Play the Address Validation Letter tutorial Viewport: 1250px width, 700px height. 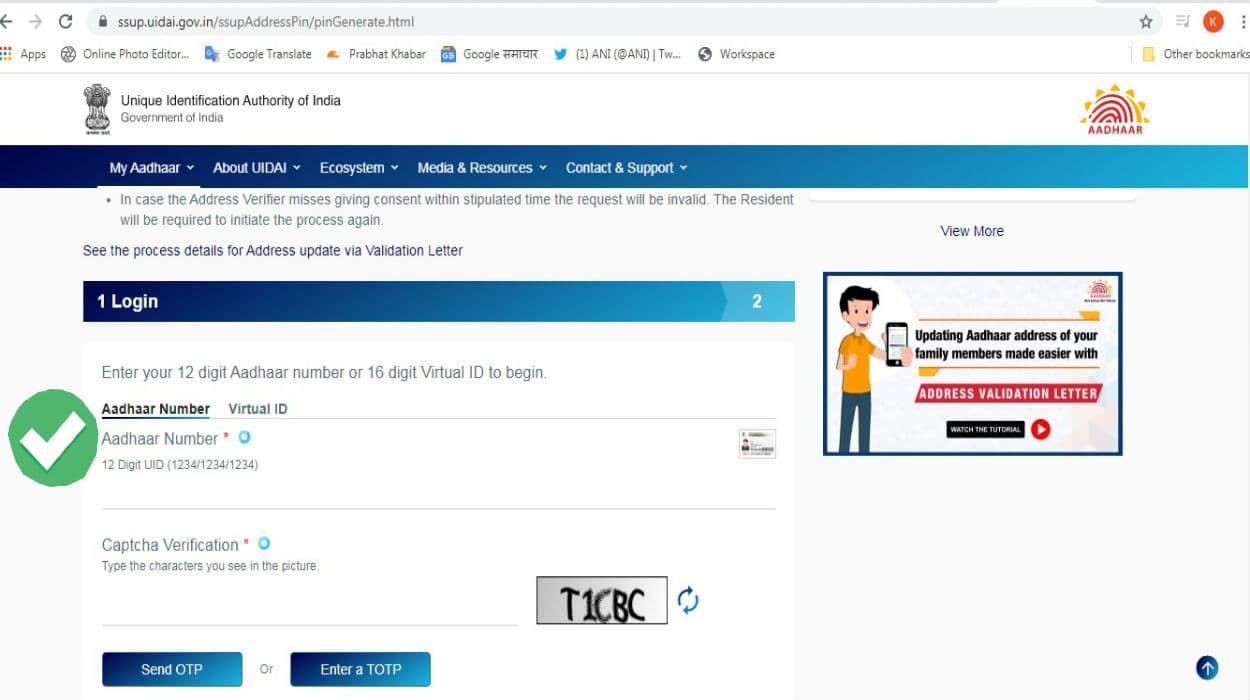point(1040,429)
